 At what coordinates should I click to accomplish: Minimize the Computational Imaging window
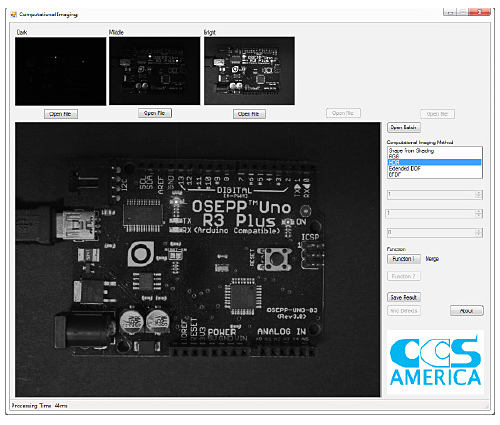coord(449,12)
